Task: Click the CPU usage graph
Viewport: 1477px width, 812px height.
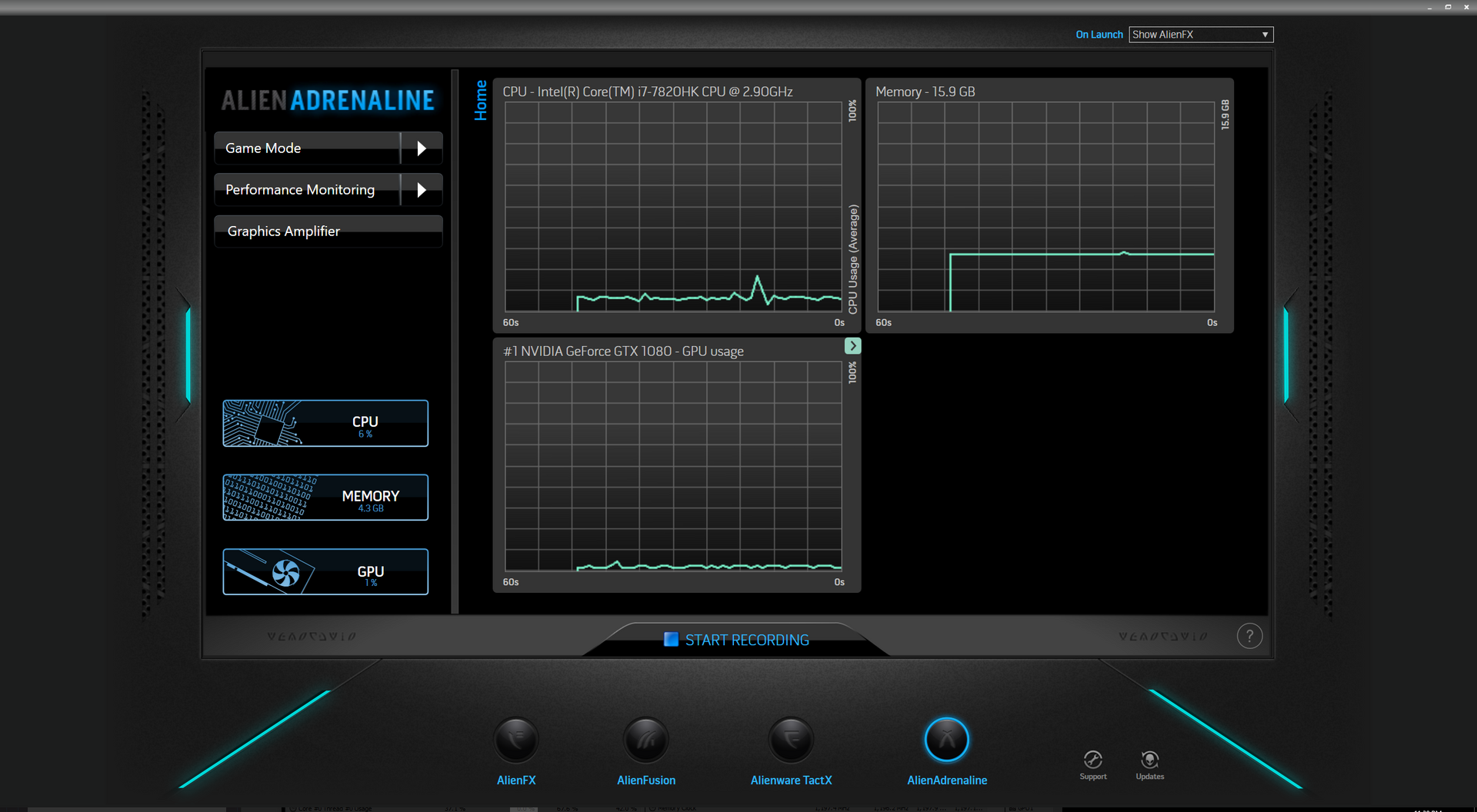Action: [x=673, y=207]
